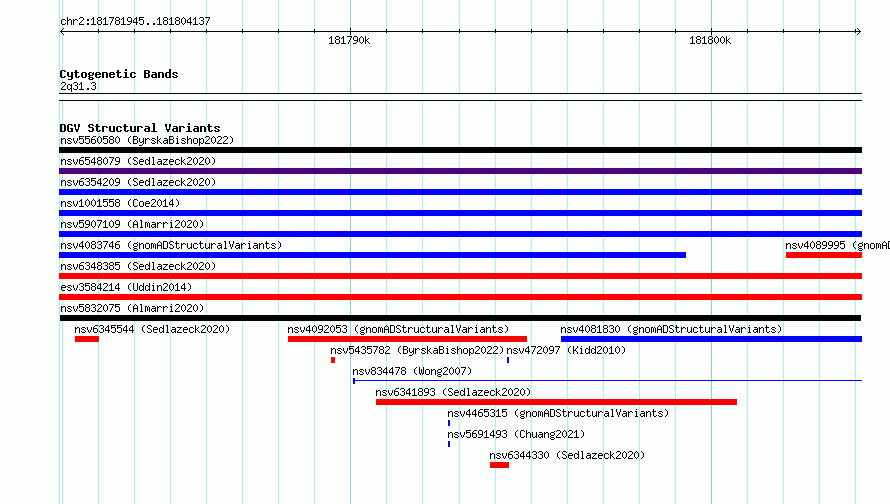
Task: Select the red bar under nsv6348385
Action: [x=460, y=276]
